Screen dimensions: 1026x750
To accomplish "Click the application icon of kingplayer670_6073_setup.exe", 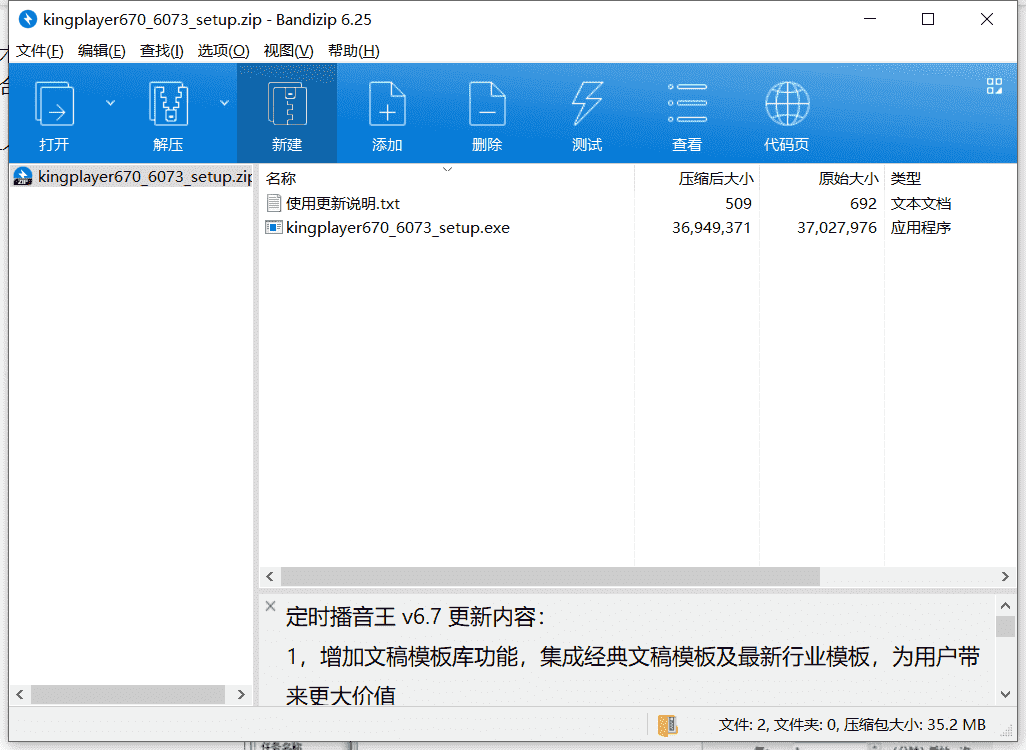I will (274, 228).
